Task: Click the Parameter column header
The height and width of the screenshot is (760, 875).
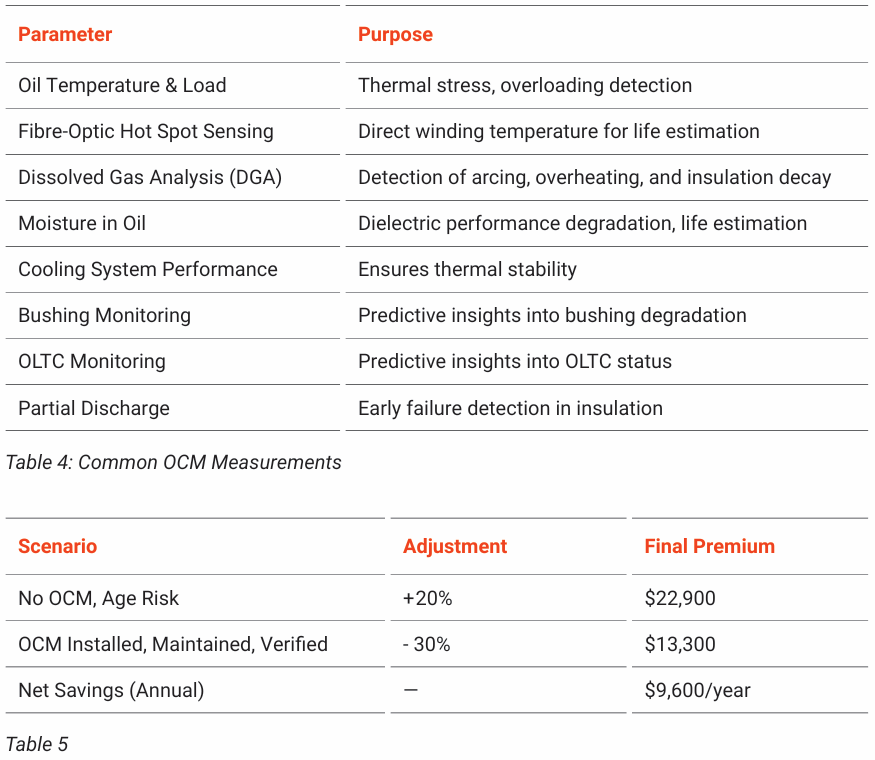Action: pyautogui.click(x=65, y=35)
